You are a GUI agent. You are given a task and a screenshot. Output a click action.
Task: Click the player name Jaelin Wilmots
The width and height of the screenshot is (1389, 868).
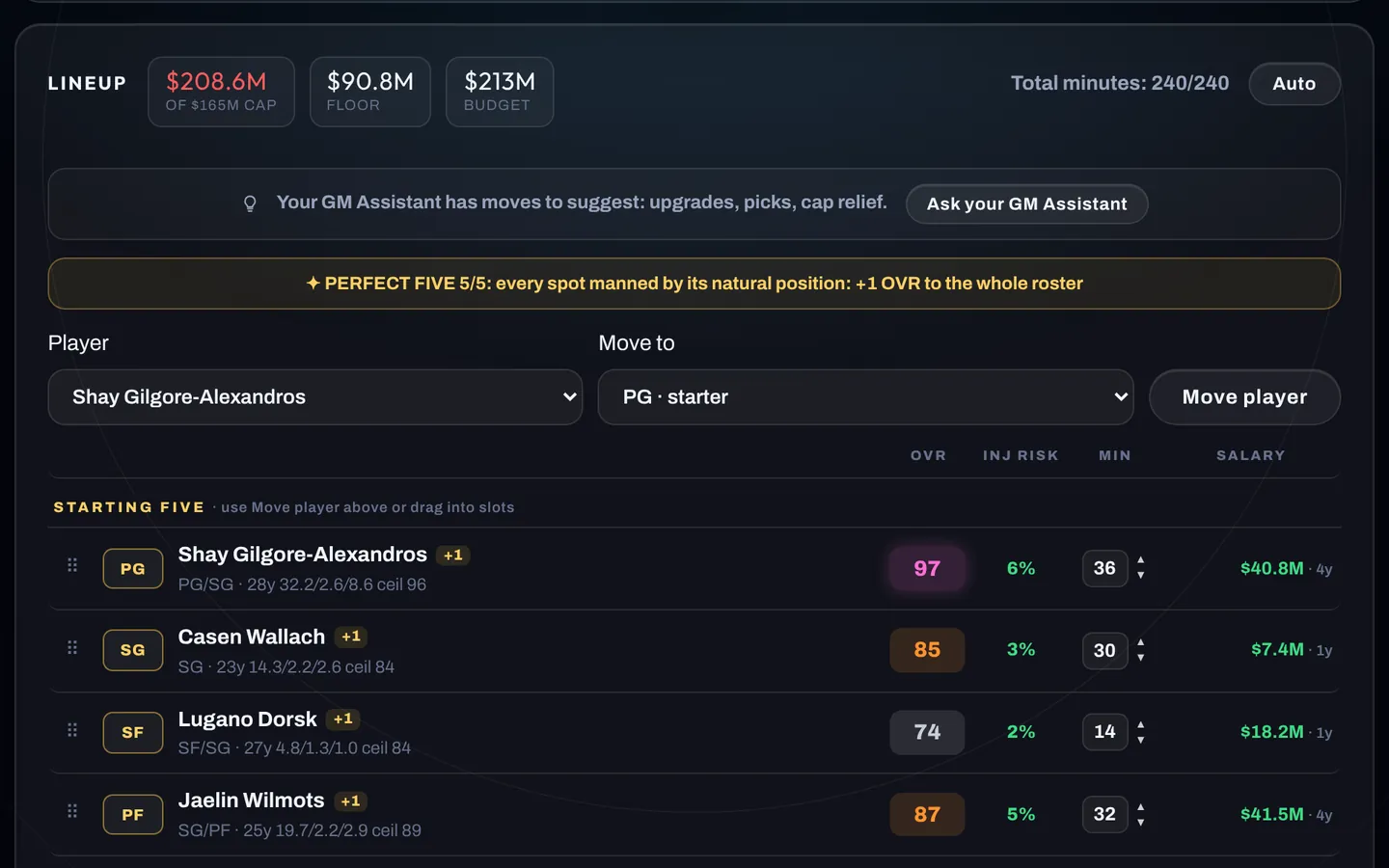(251, 800)
